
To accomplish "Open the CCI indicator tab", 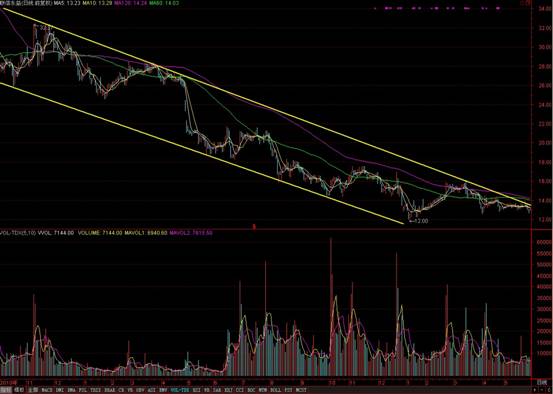I will click(240, 390).
